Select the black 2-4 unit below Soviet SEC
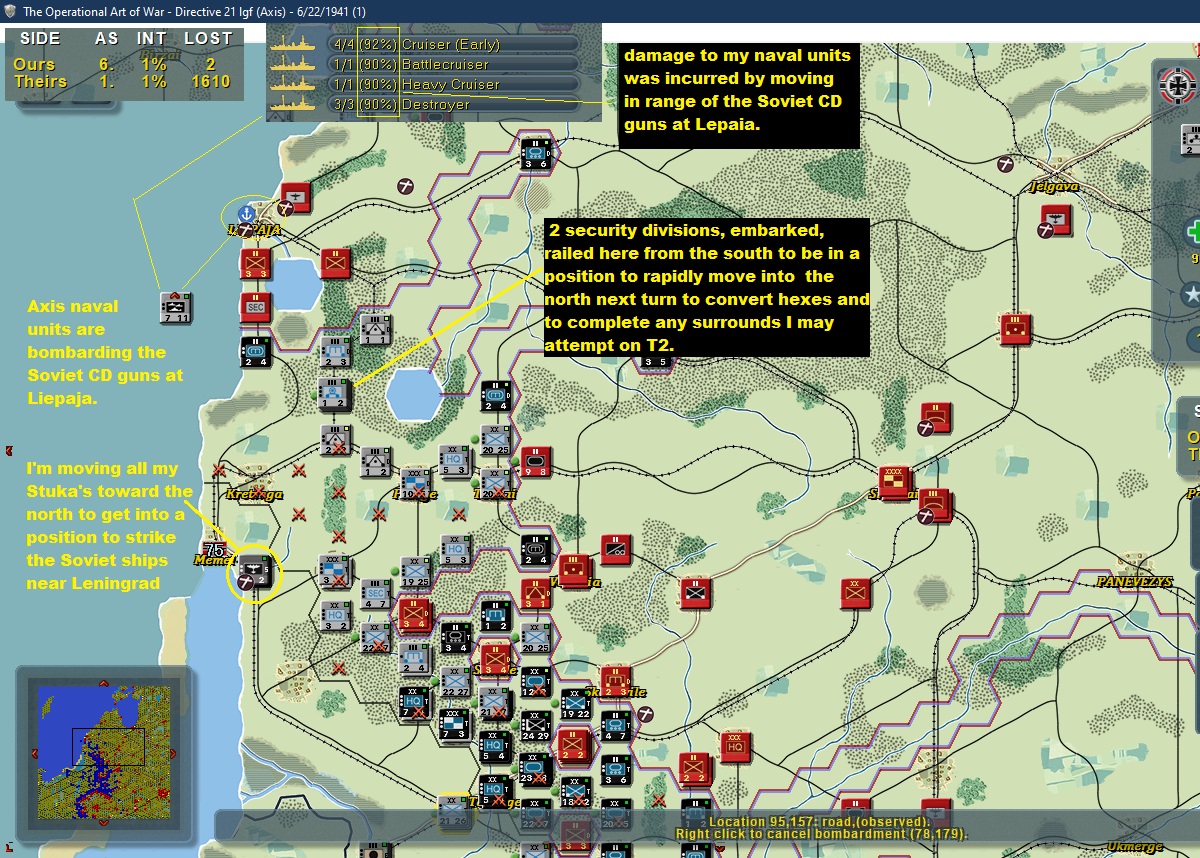The image size is (1200, 858). click(255, 351)
